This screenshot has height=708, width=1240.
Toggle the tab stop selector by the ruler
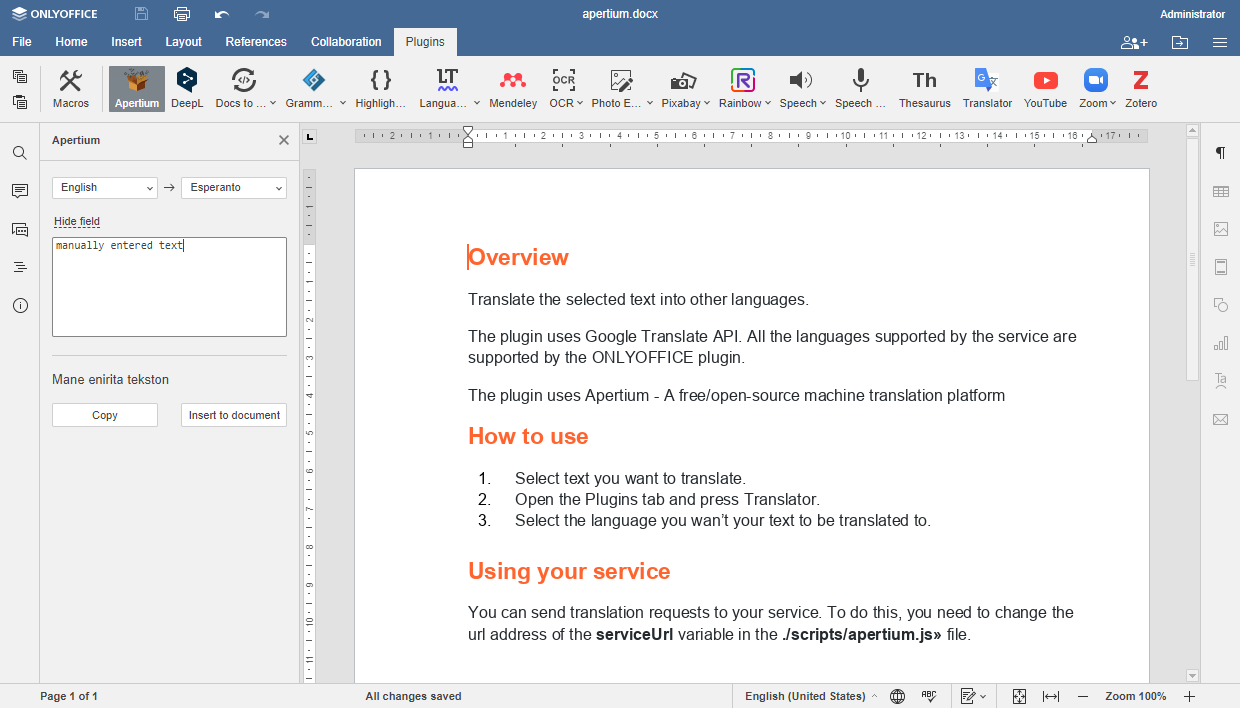tap(310, 136)
